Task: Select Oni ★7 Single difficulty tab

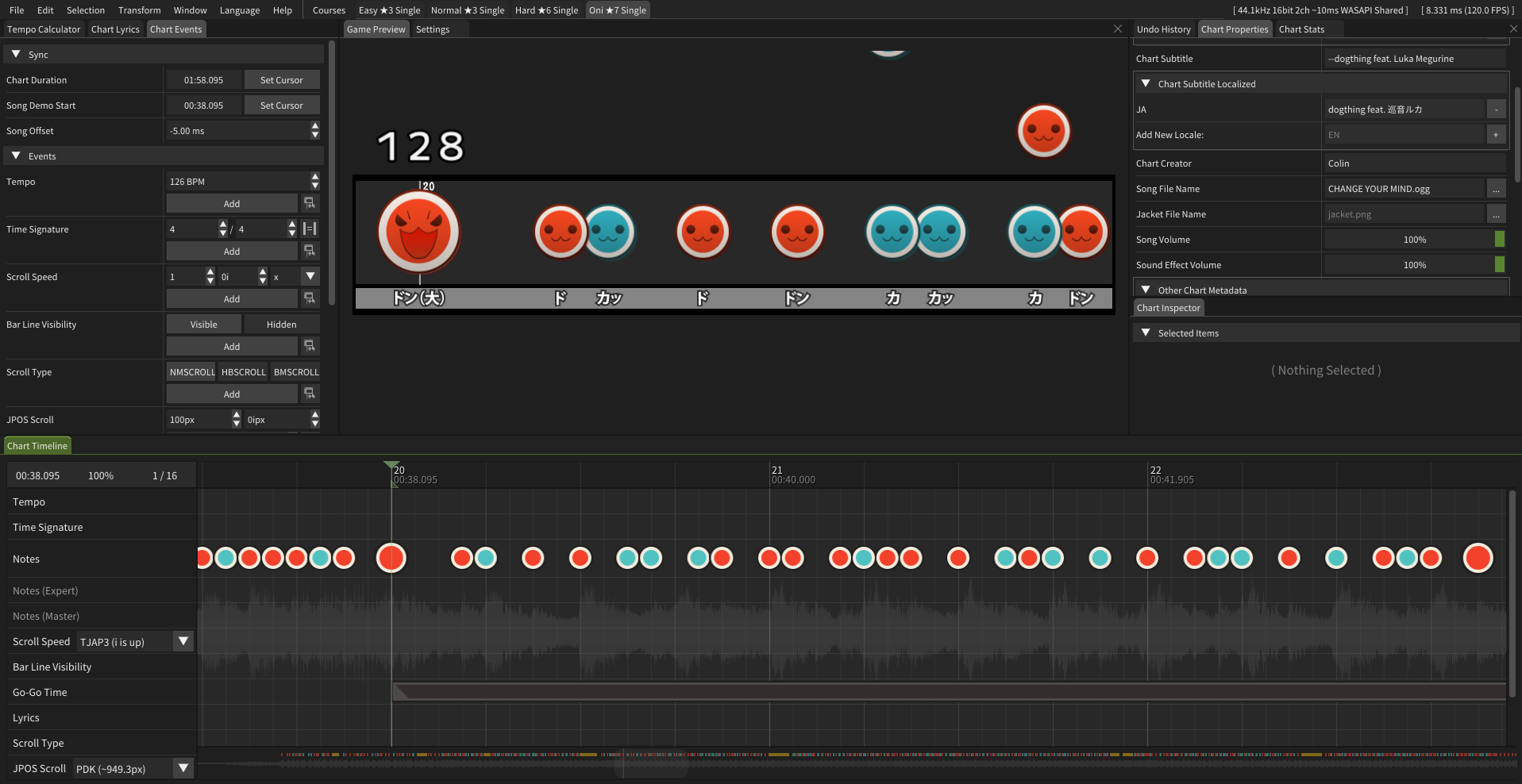Action: pos(618,10)
